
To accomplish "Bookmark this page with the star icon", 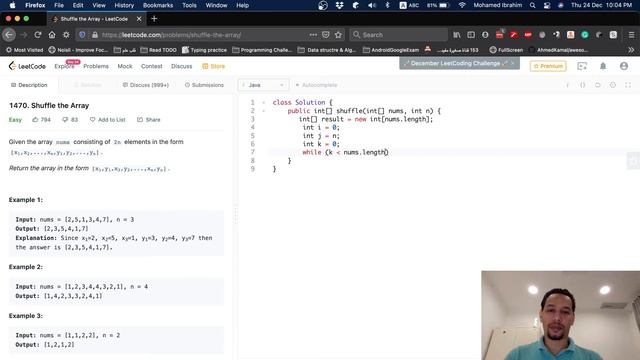I will pyautogui.click(x=338, y=35).
